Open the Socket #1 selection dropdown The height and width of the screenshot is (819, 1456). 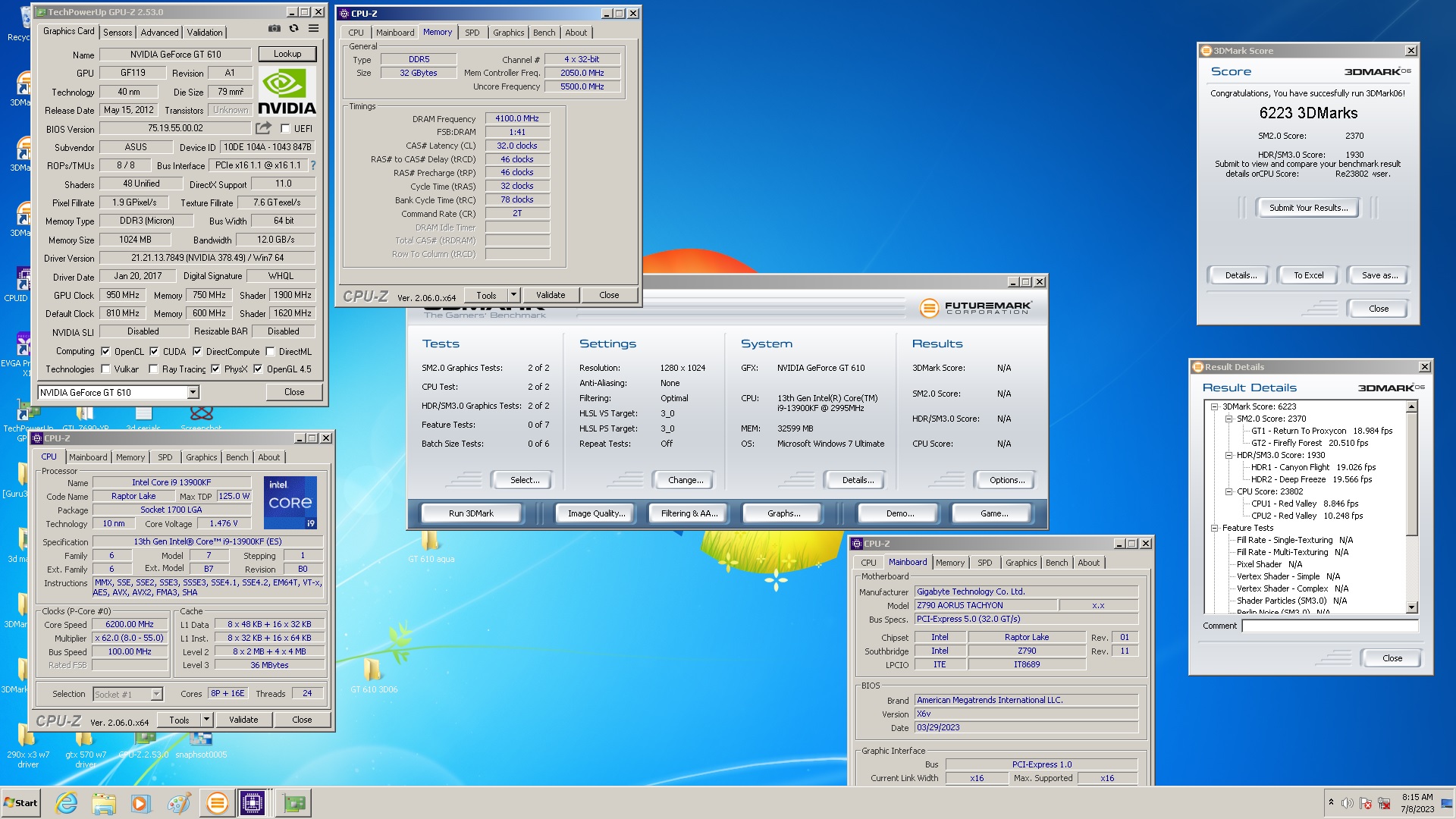(x=156, y=694)
